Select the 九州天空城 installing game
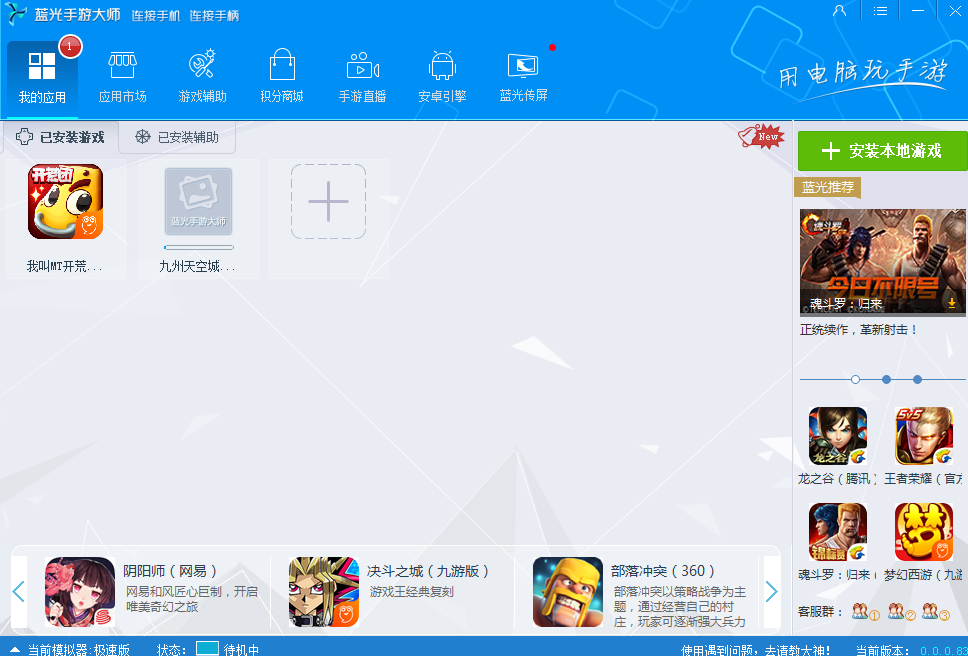Image resolution: width=968 pixels, height=656 pixels. tap(198, 201)
